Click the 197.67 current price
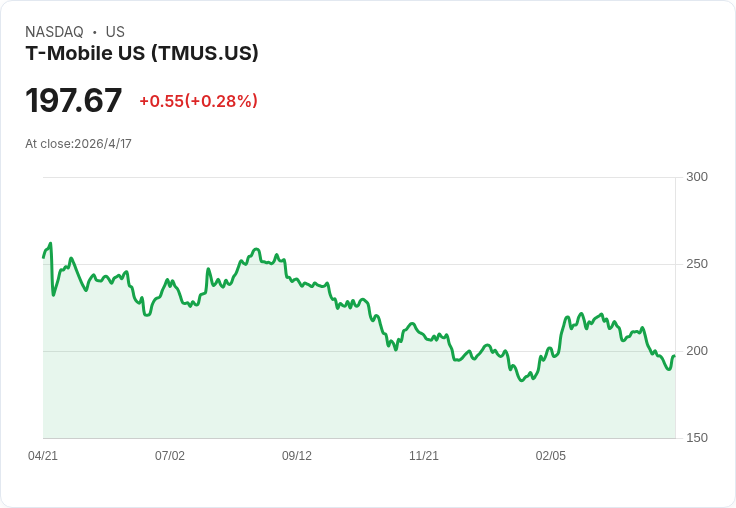This screenshot has width=736, height=508. click(x=74, y=100)
